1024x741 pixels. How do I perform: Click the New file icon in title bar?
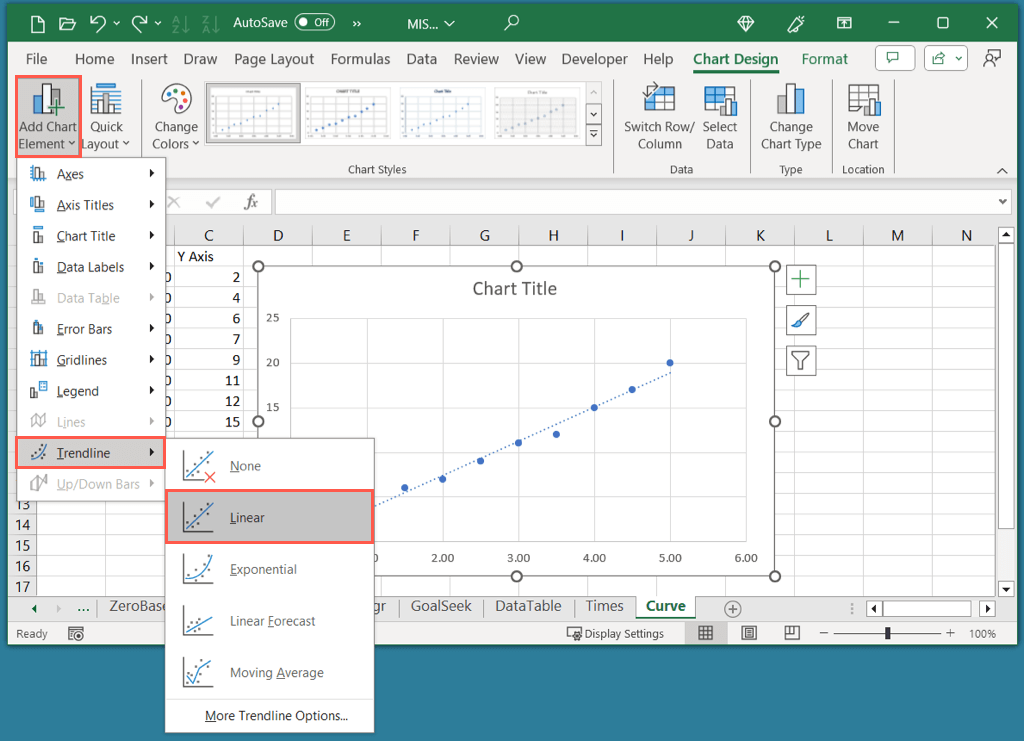coord(38,24)
